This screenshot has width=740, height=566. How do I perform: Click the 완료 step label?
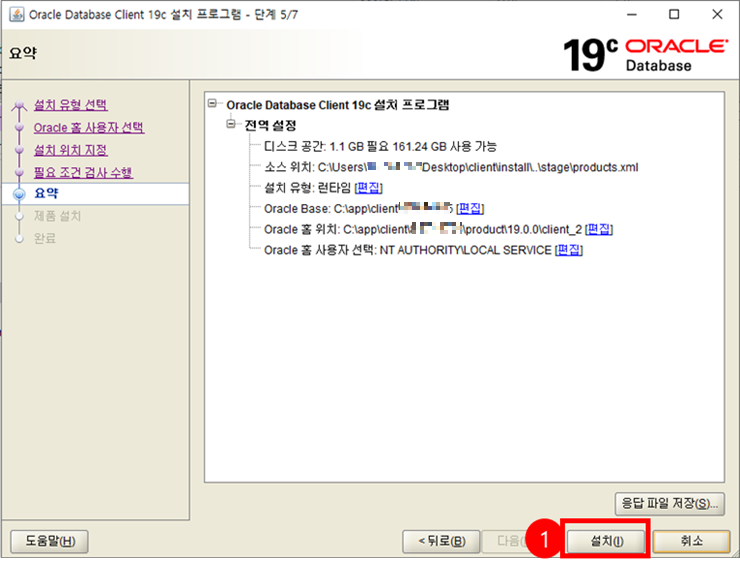[45, 238]
